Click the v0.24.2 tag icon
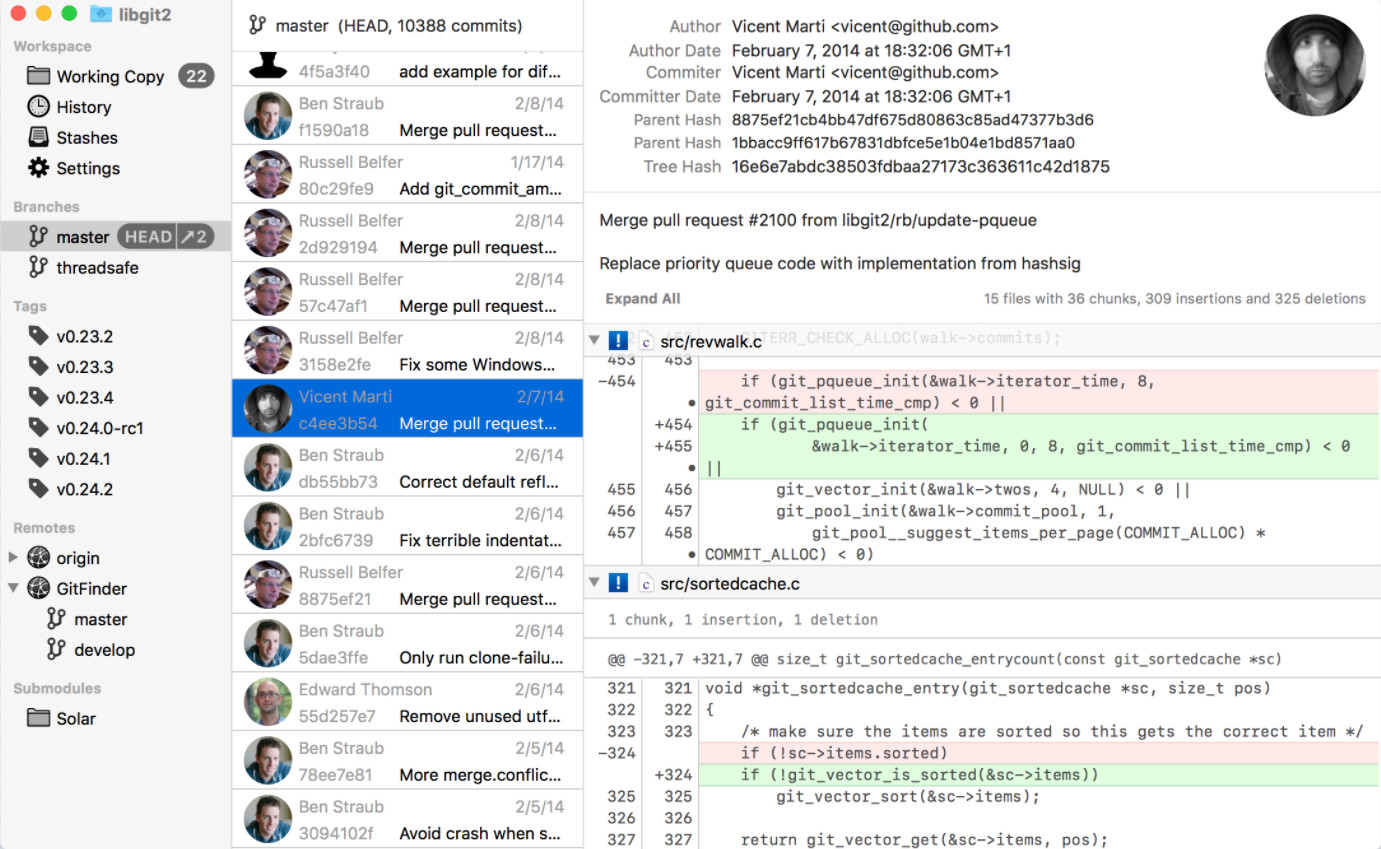This screenshot has height=849, width=1381. tap(38, 489)
